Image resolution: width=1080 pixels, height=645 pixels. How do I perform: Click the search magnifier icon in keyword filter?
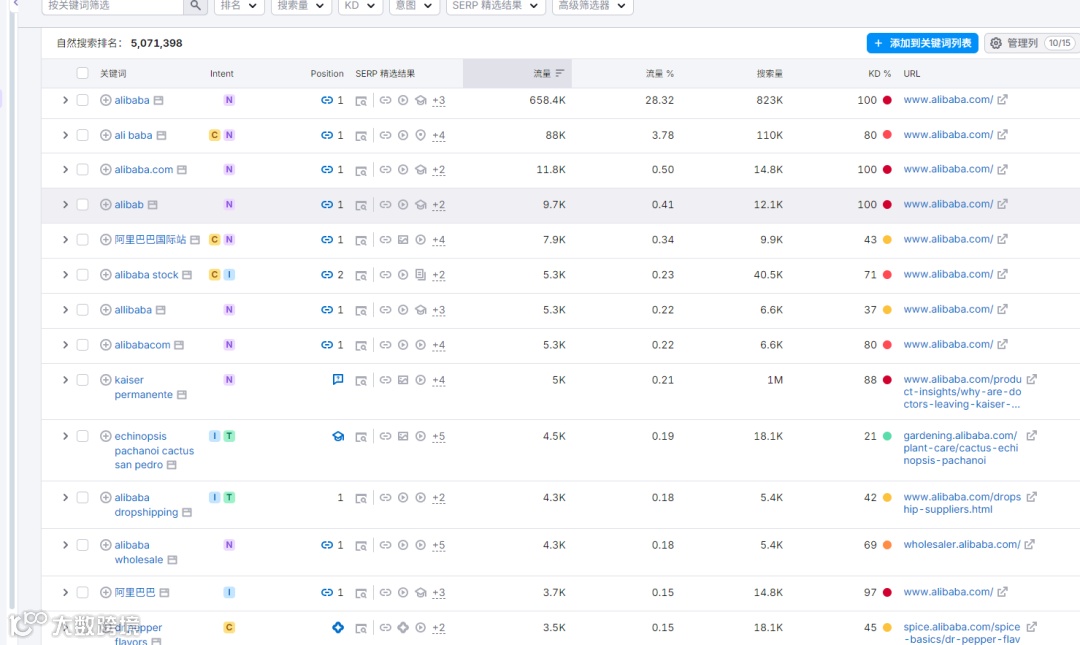tap(196, 6)
